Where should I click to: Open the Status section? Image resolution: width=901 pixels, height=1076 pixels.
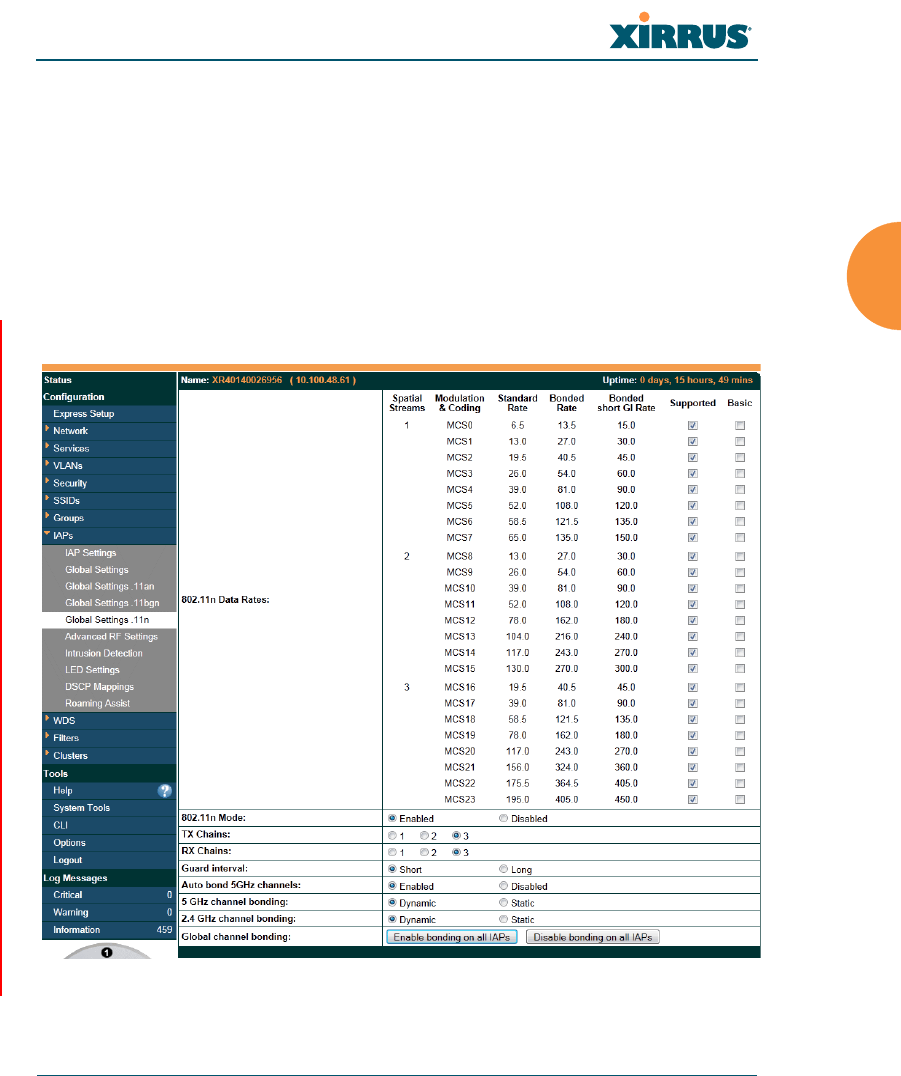tap(58, 379)
